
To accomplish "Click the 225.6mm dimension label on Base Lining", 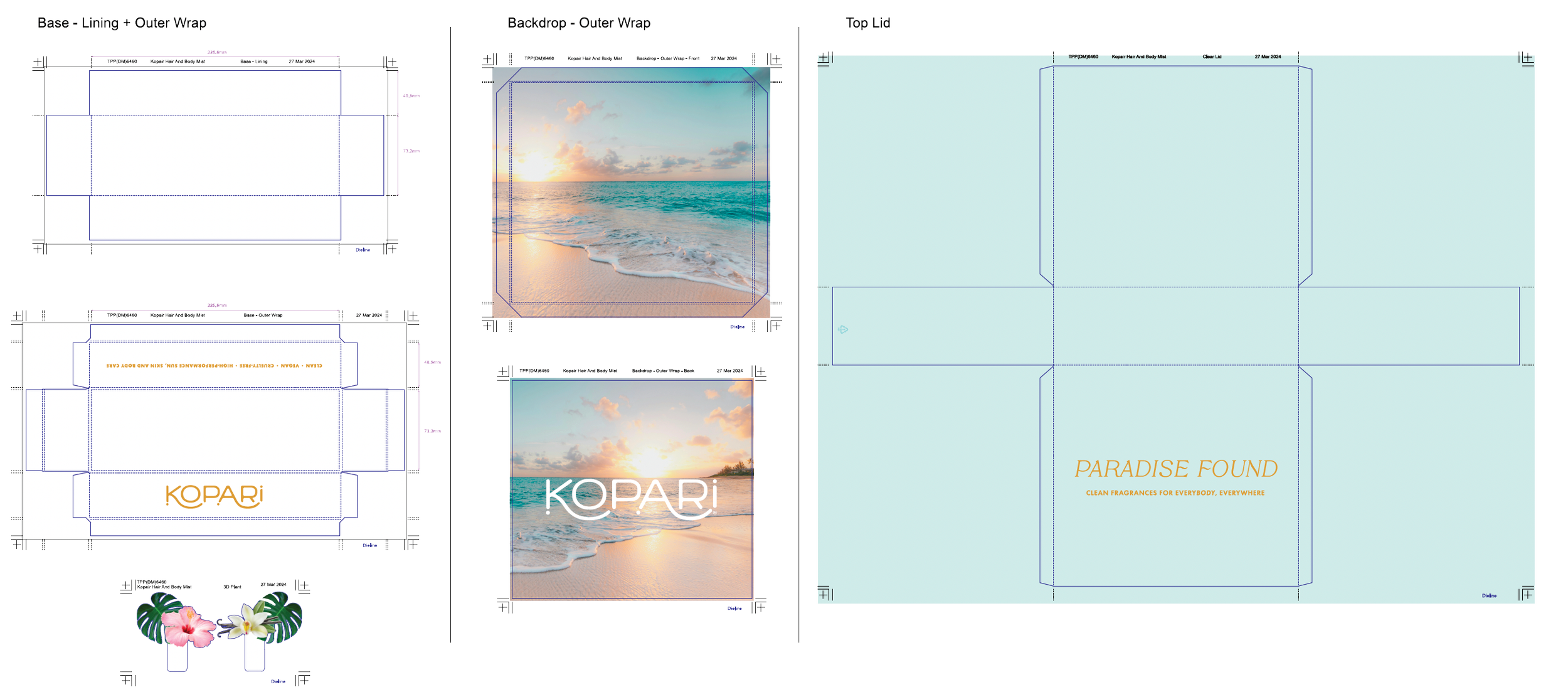I will coord(217,53).
